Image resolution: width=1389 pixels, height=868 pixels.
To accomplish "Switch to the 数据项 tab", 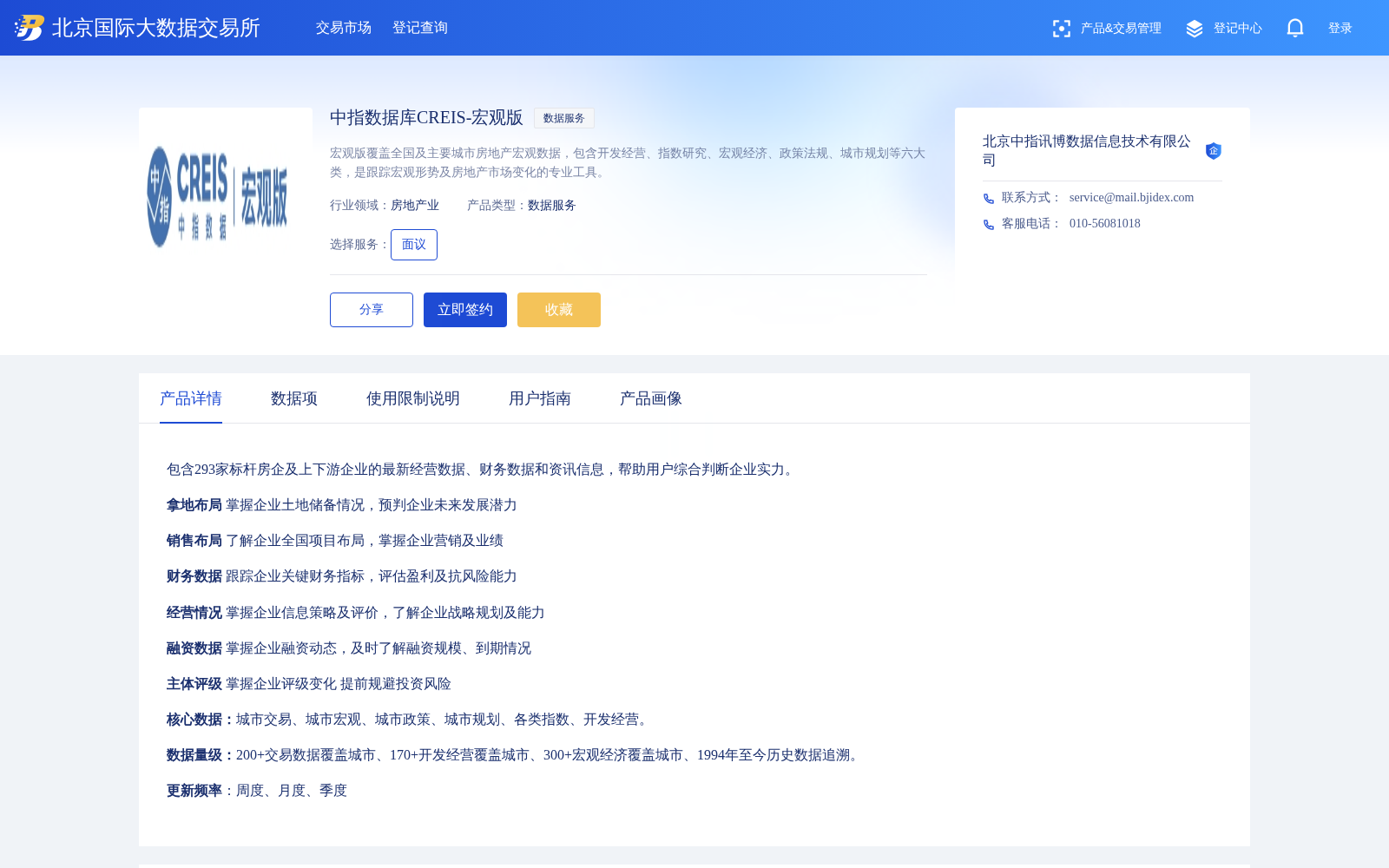I will pos(294,398).
